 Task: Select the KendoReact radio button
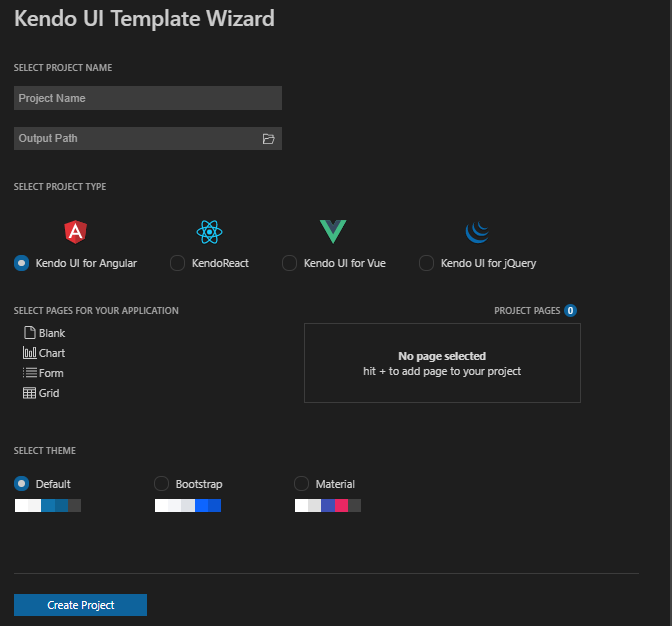tap(177, 263)
